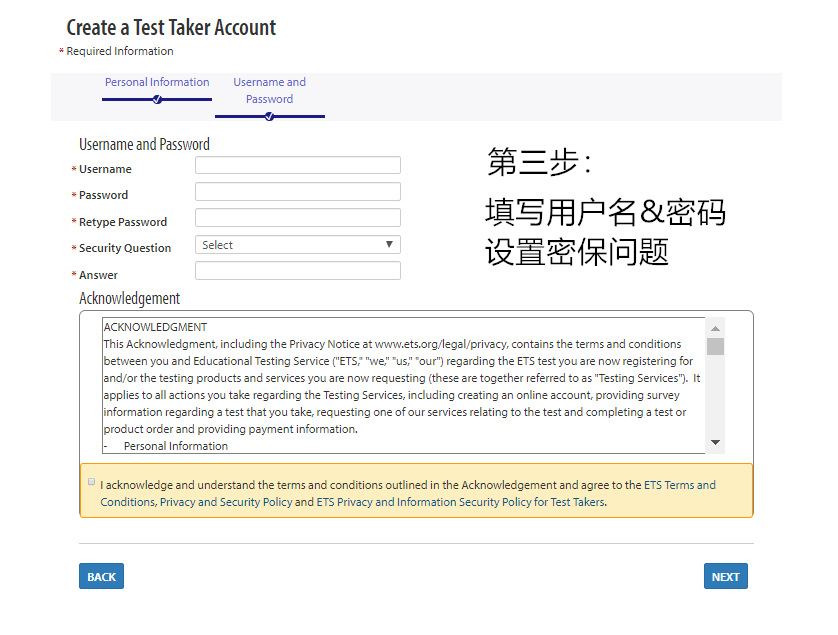
Task: Open ETS Privacy and Information Security Policy link
Action: (461, 502)
